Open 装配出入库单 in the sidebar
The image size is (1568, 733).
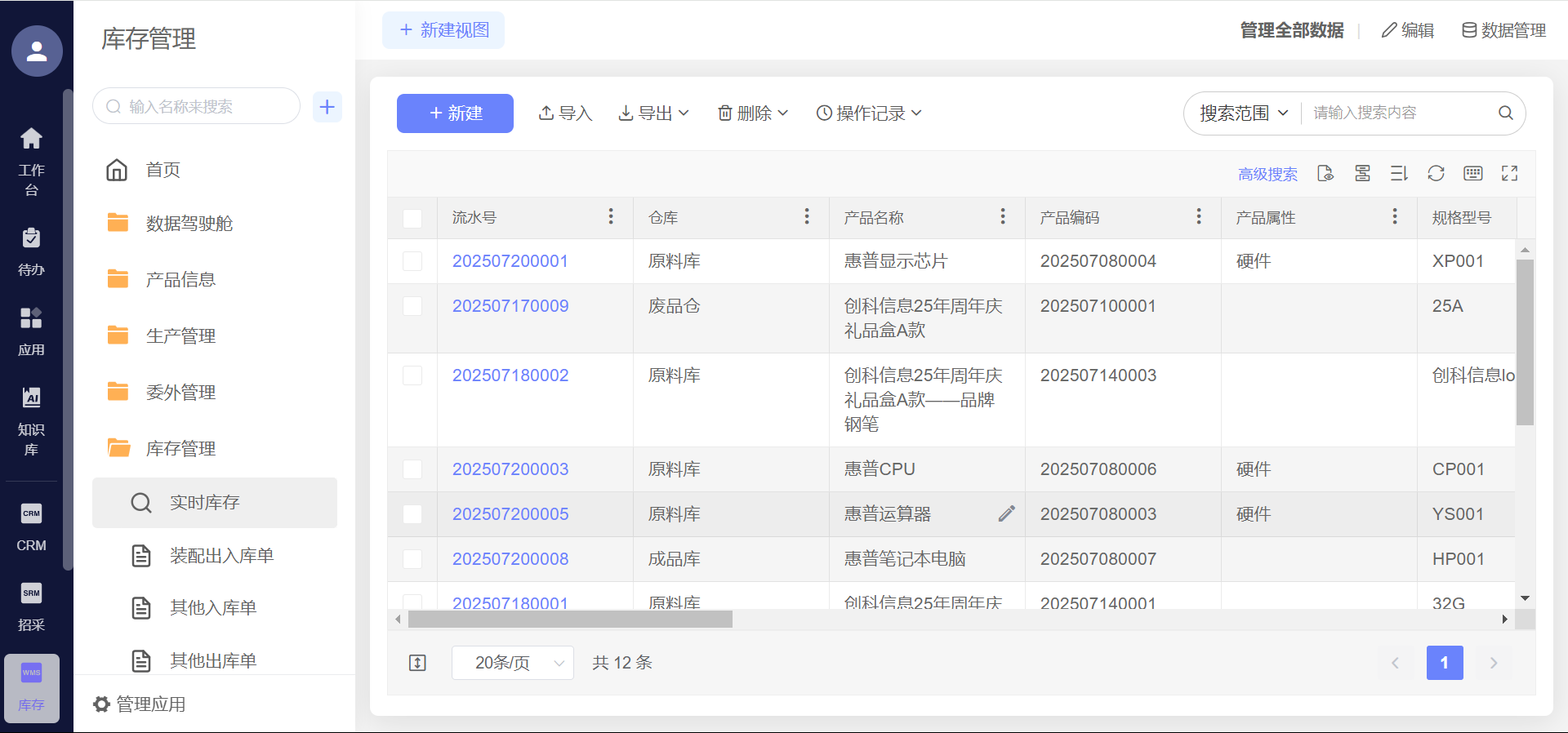point(220,556)
